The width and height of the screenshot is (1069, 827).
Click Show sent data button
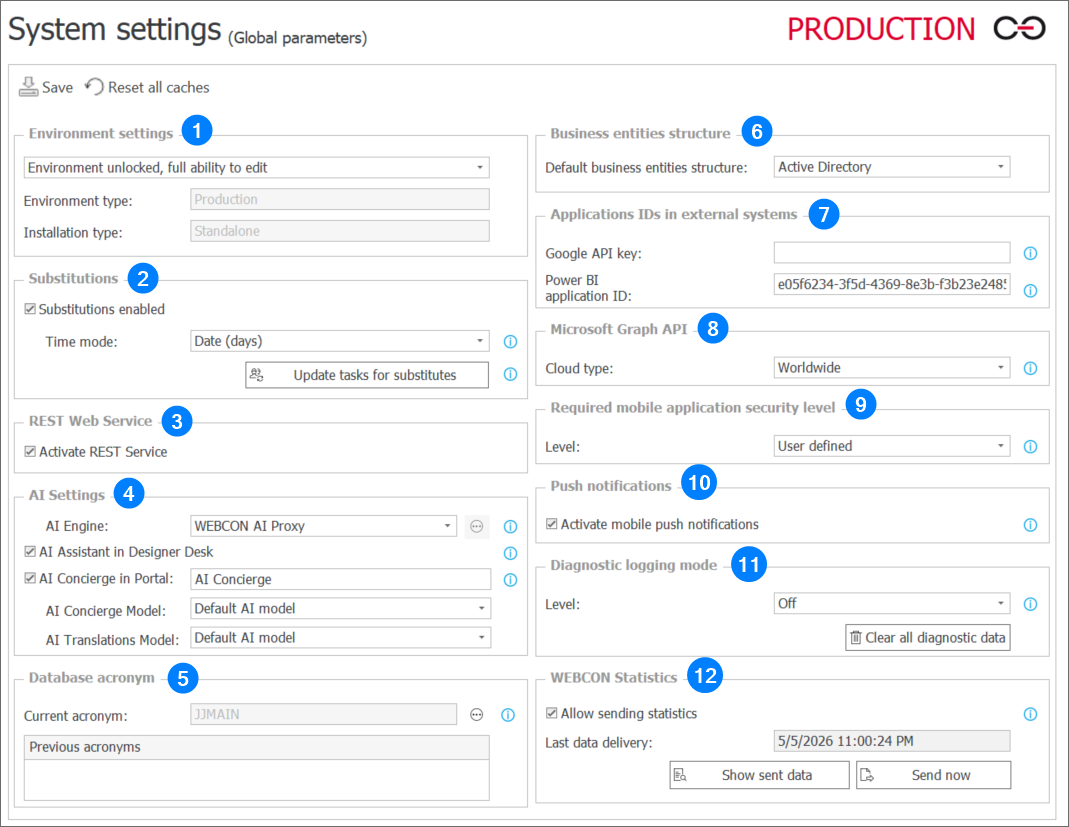(759, 775)
